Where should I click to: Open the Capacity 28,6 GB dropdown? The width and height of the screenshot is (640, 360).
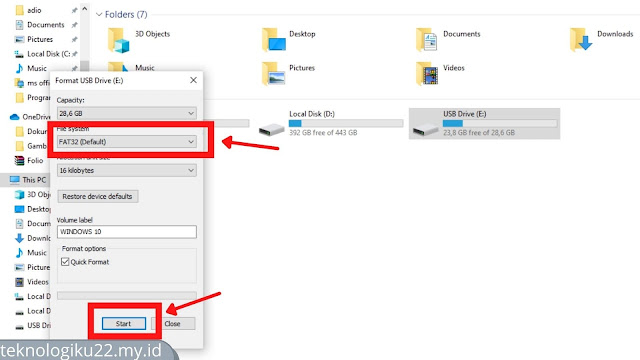(x=127, y=113)
